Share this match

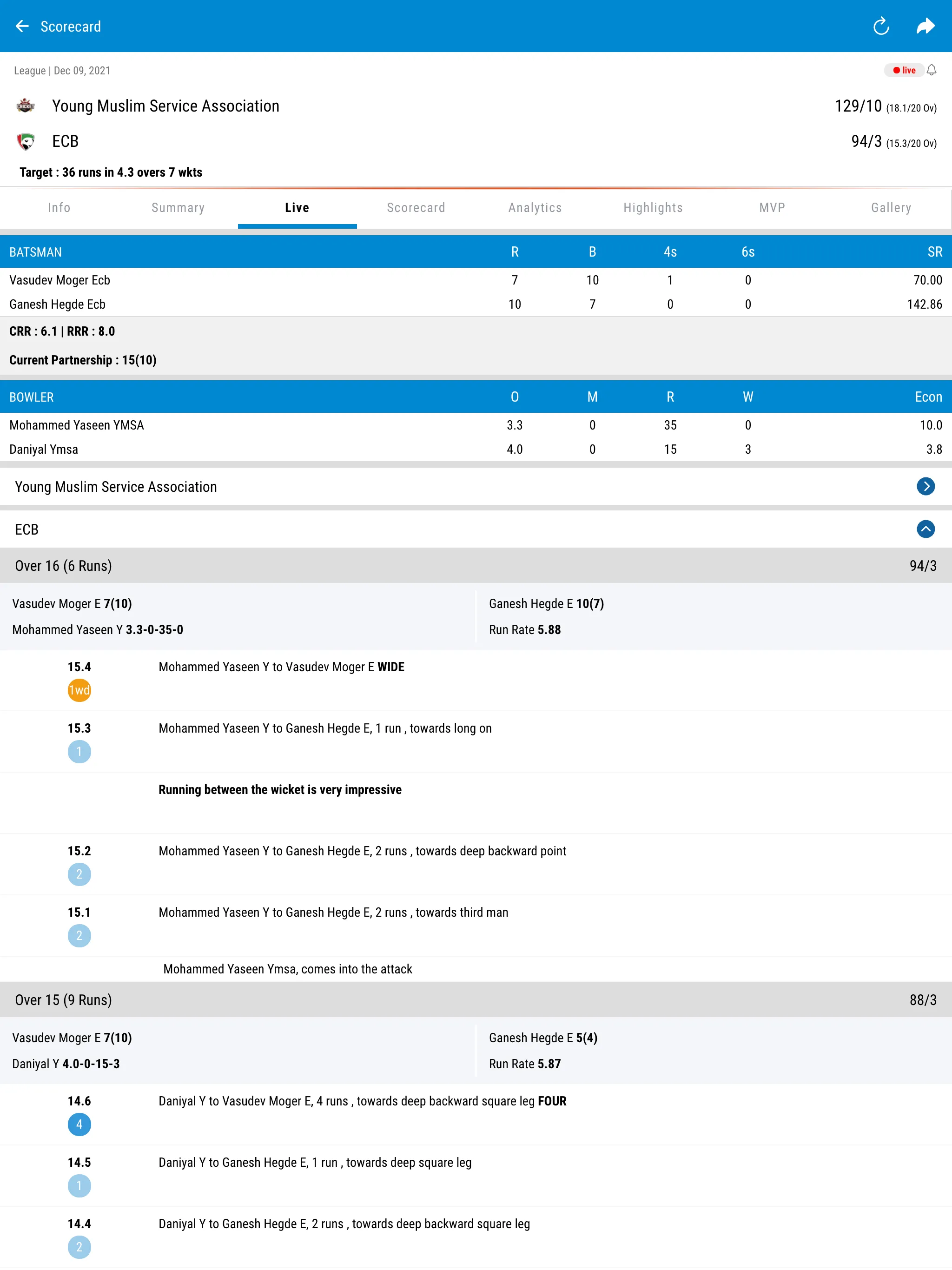(x=926, y=26)
